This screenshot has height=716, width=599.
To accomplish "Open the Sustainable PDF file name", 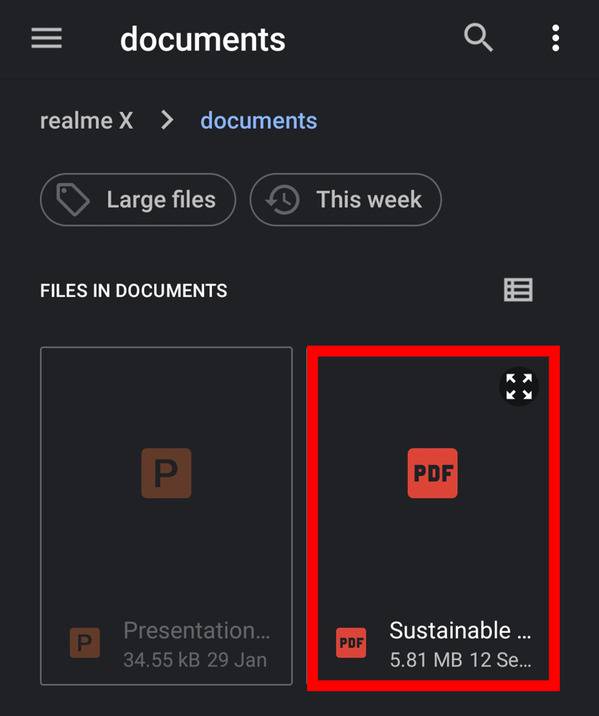I will (460, 631).
